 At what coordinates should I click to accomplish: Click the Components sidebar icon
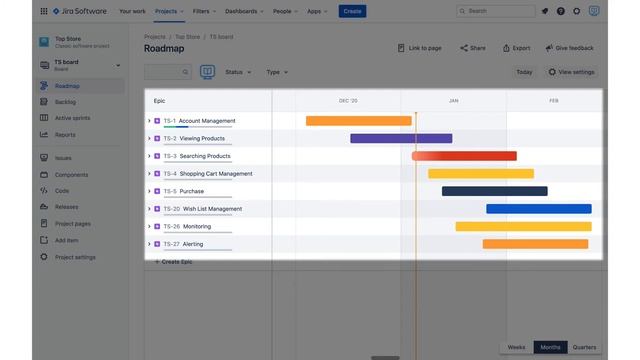tap(44, 174)
